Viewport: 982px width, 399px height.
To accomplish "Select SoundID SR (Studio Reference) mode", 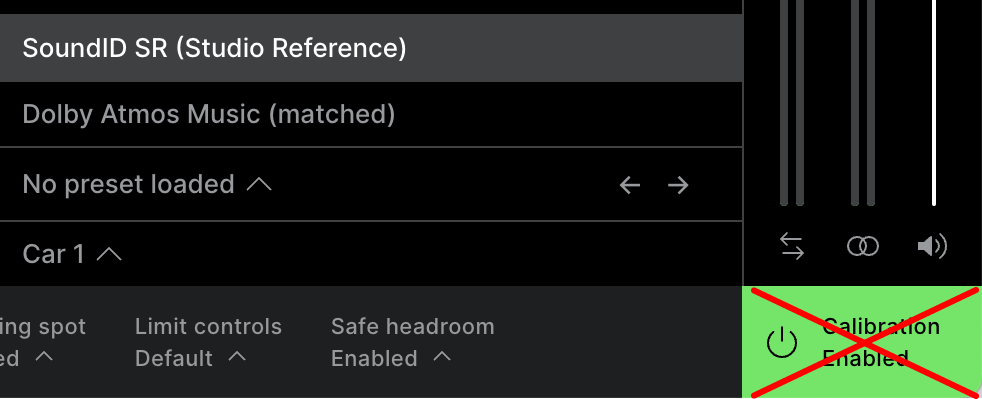I will point(371,48).
